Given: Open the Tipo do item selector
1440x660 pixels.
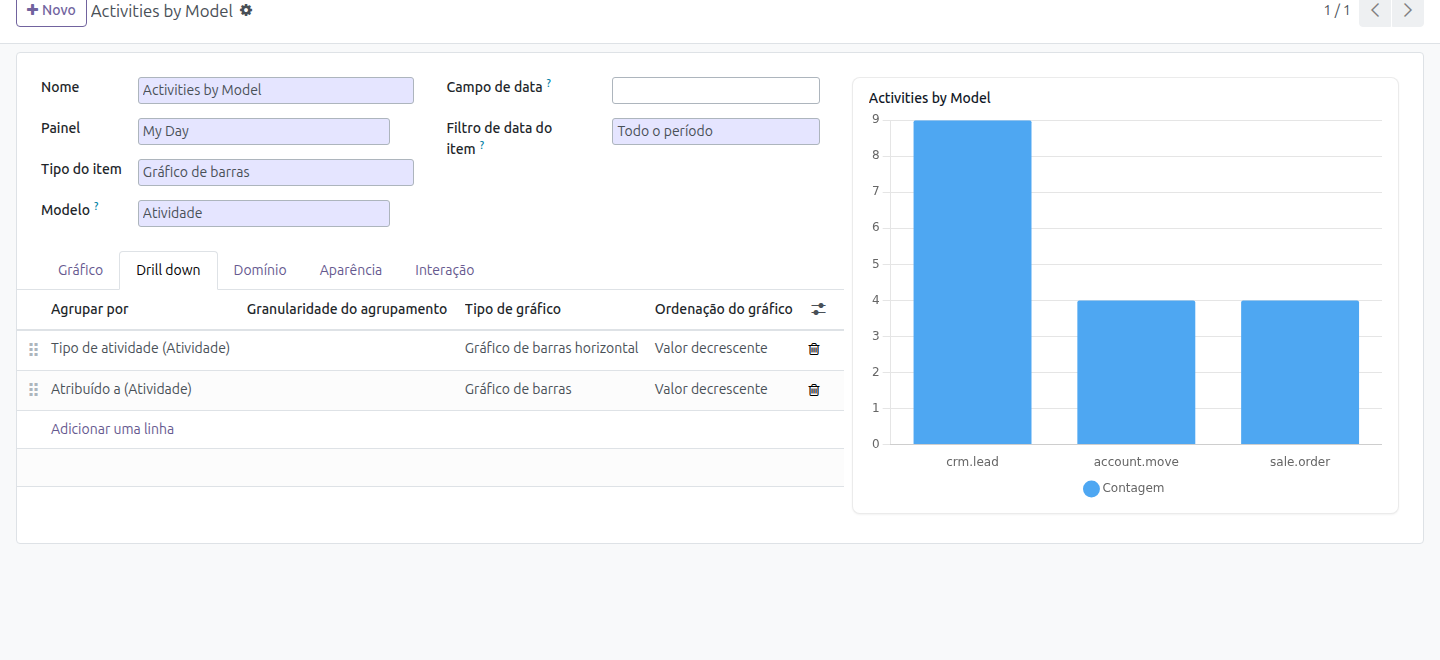Looking at the screenshot, I should click(x=276, y=172).
